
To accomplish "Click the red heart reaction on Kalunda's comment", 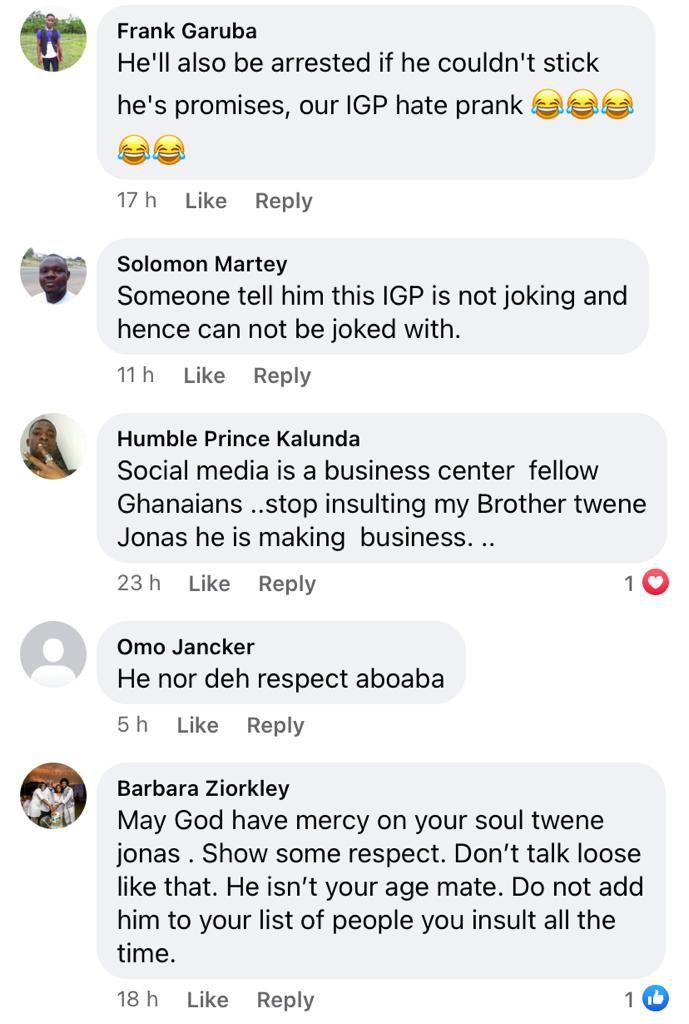I will point(655,583).
